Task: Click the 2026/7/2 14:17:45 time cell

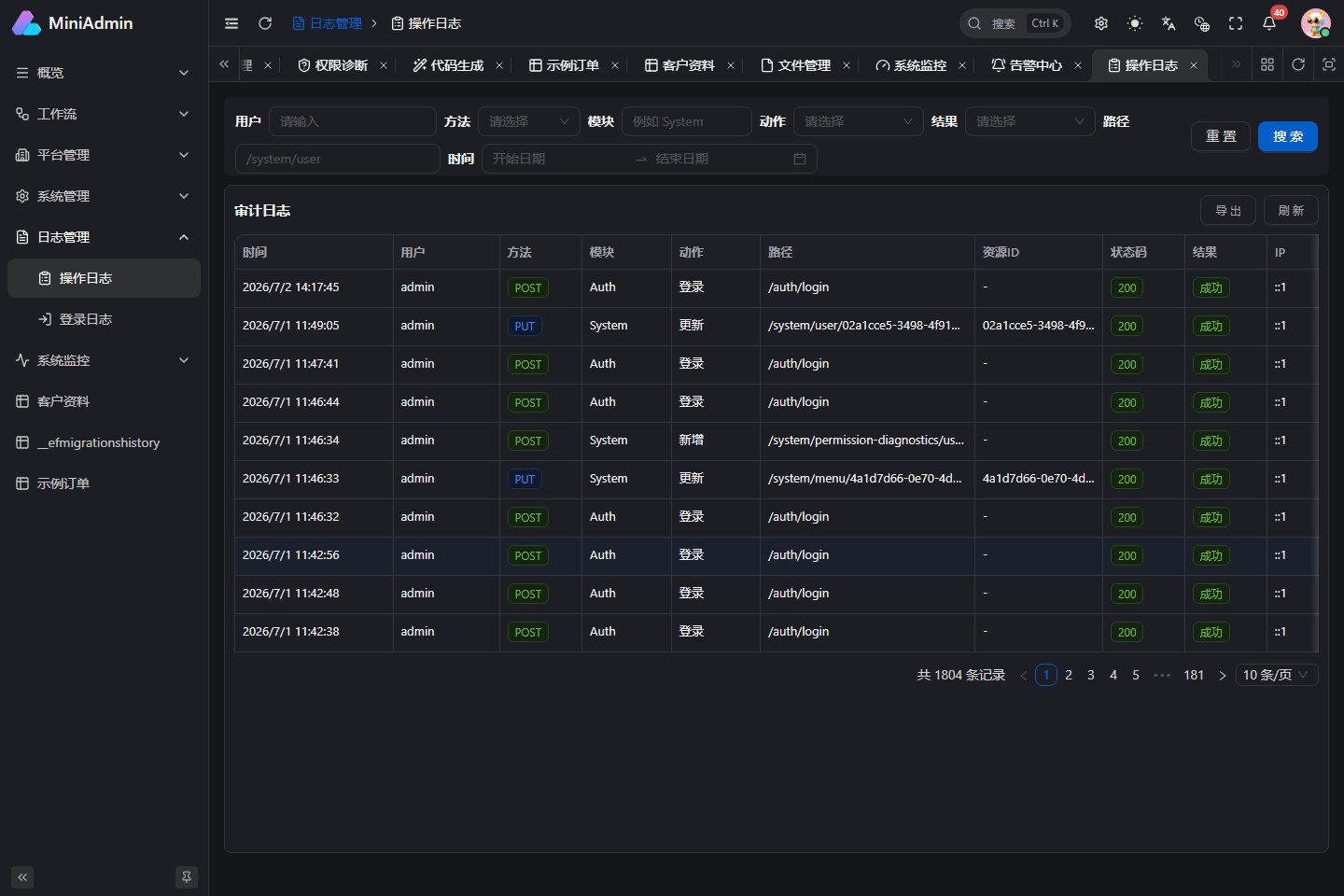Action: coord(314,287)
